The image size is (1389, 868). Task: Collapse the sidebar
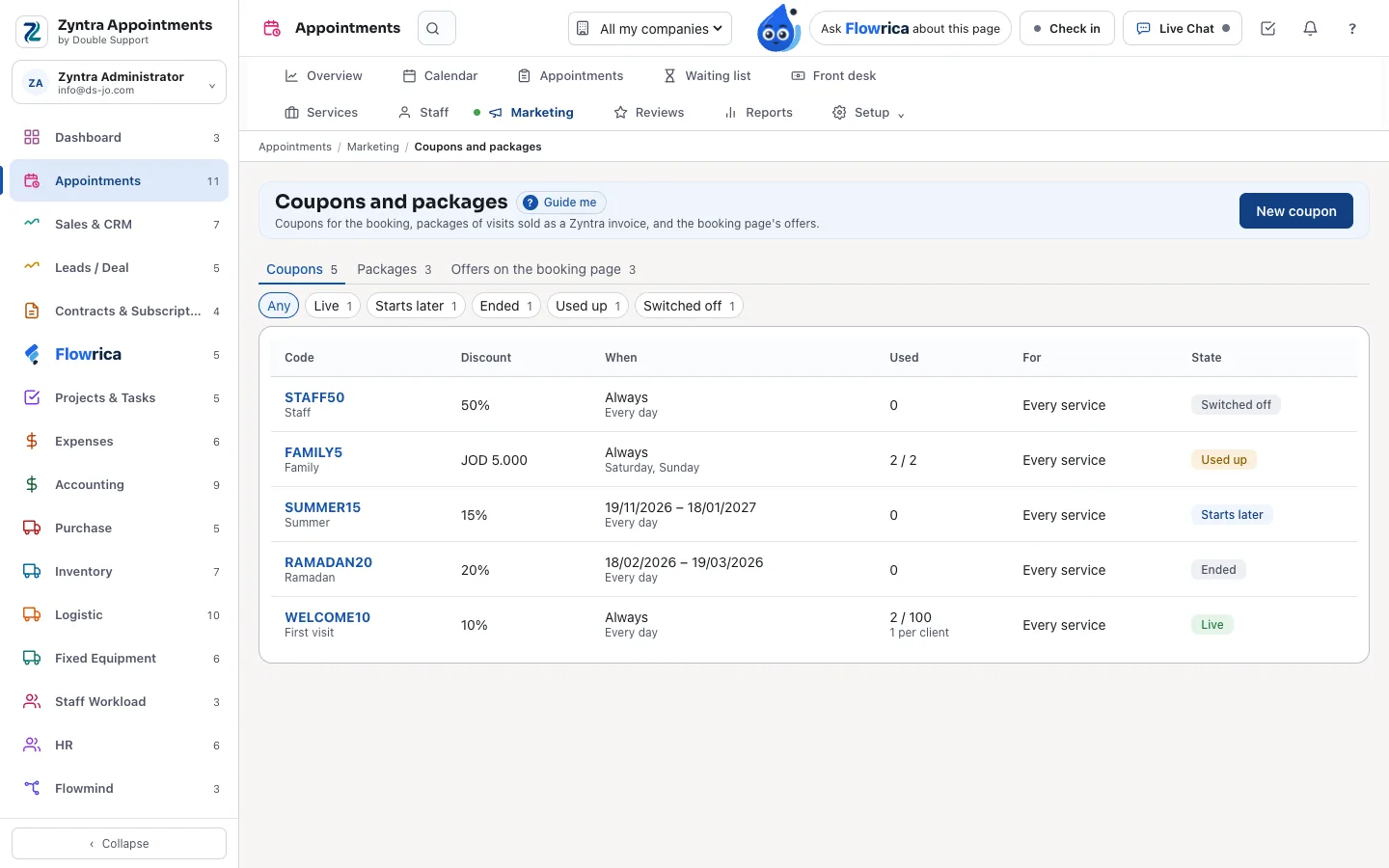[x=119, y=843]
